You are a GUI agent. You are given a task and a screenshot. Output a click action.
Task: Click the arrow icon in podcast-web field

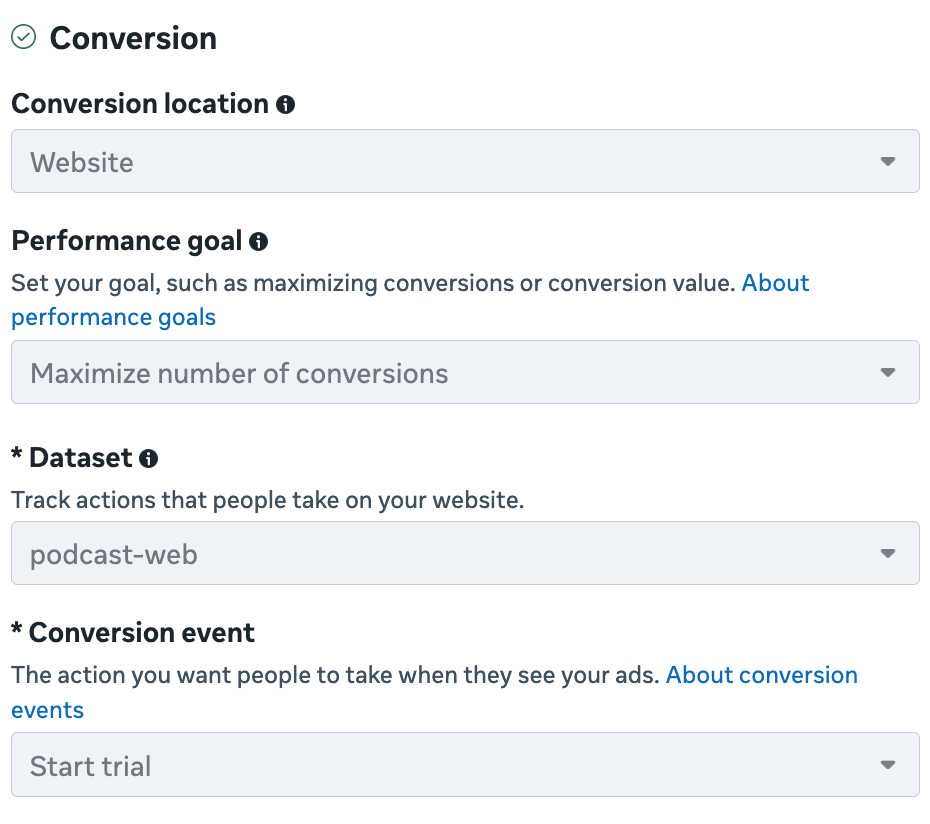pyautogui.click(x=887, y=553)
